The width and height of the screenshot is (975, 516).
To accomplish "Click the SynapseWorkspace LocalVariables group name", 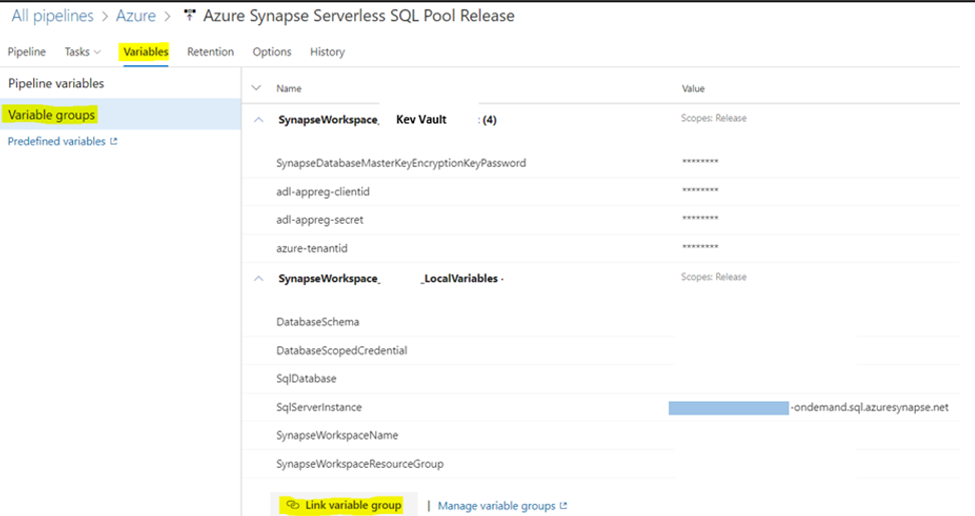I will (x=390, y=279).
